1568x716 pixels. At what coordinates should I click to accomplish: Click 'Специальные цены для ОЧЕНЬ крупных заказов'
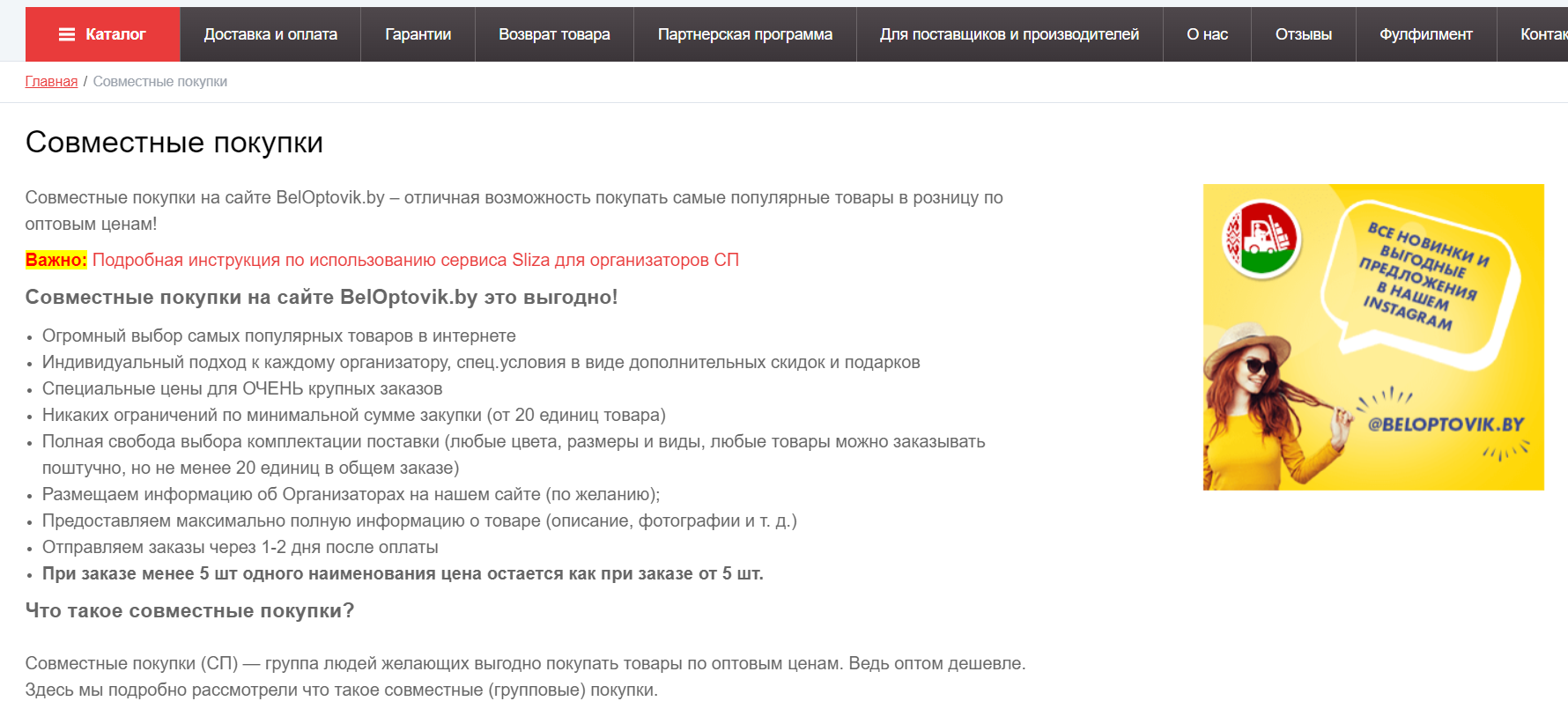point(242,388)
